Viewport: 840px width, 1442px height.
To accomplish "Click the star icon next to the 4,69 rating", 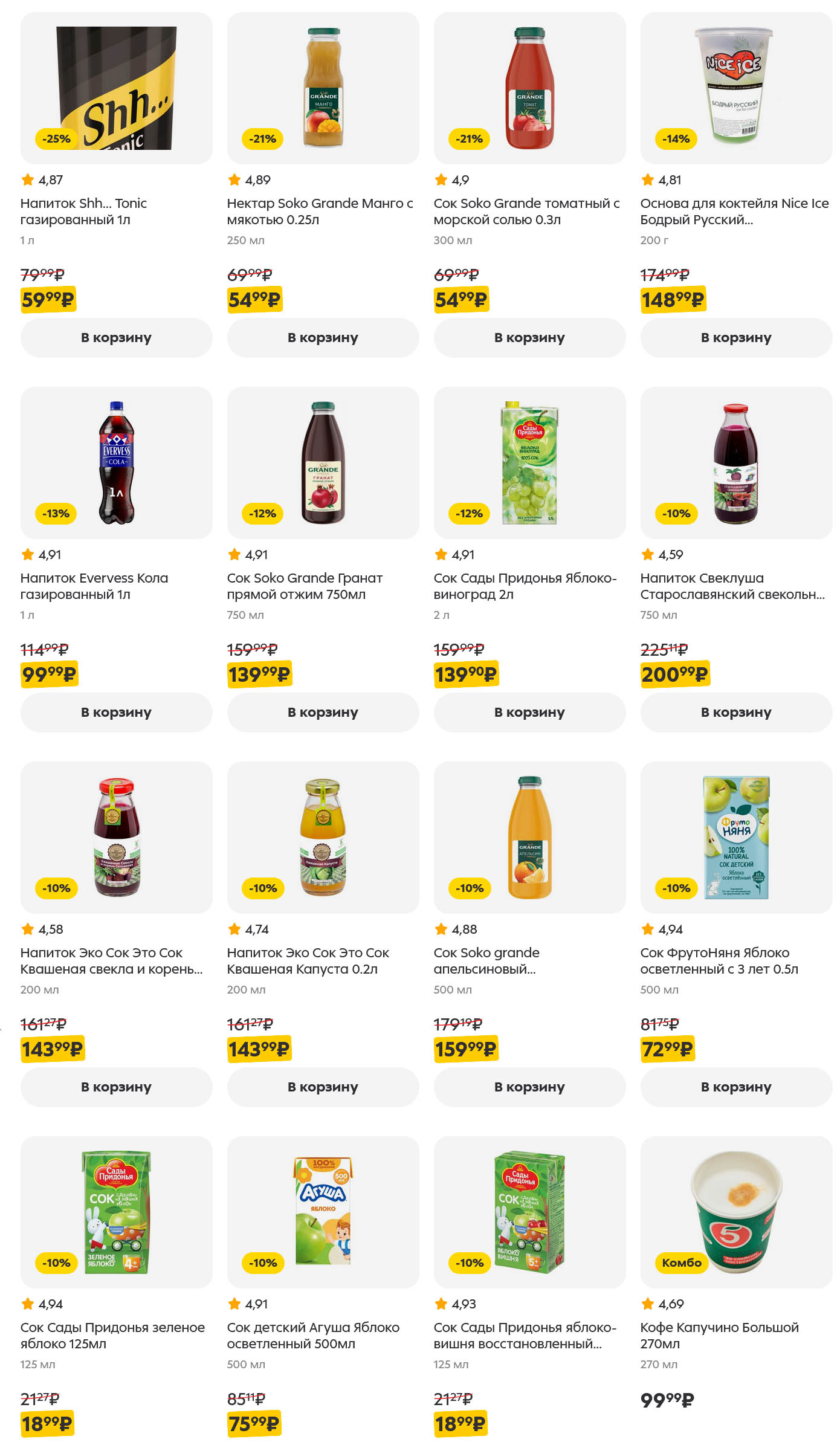I will (x=648, y=1304).
